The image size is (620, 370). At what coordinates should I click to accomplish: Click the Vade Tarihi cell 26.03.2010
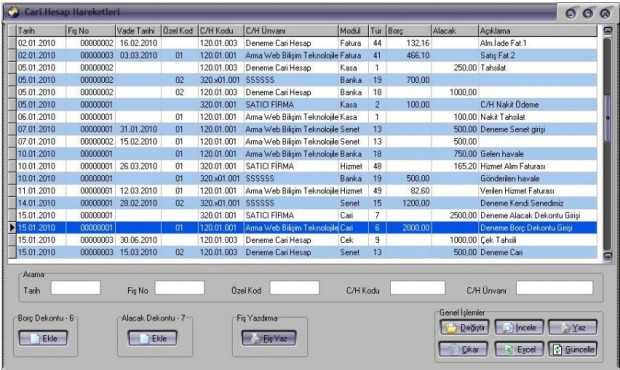138,166
